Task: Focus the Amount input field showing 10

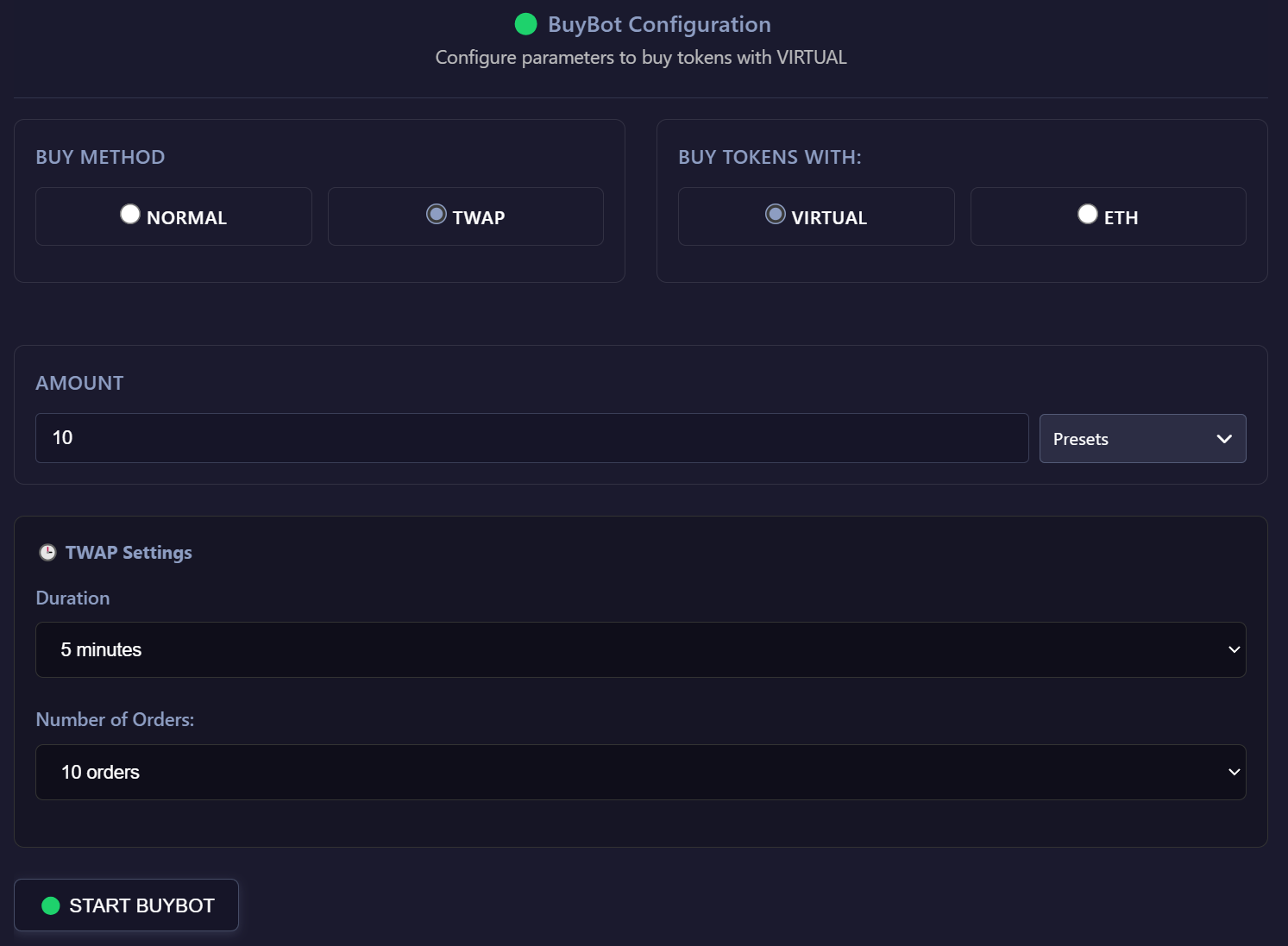Action: 531,438
